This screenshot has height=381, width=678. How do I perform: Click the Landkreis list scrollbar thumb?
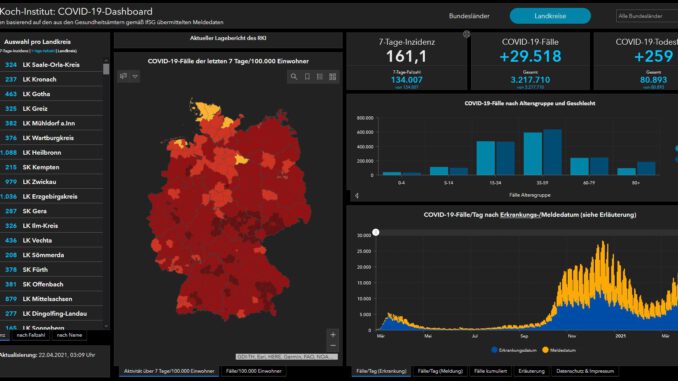tap(106, 69)
